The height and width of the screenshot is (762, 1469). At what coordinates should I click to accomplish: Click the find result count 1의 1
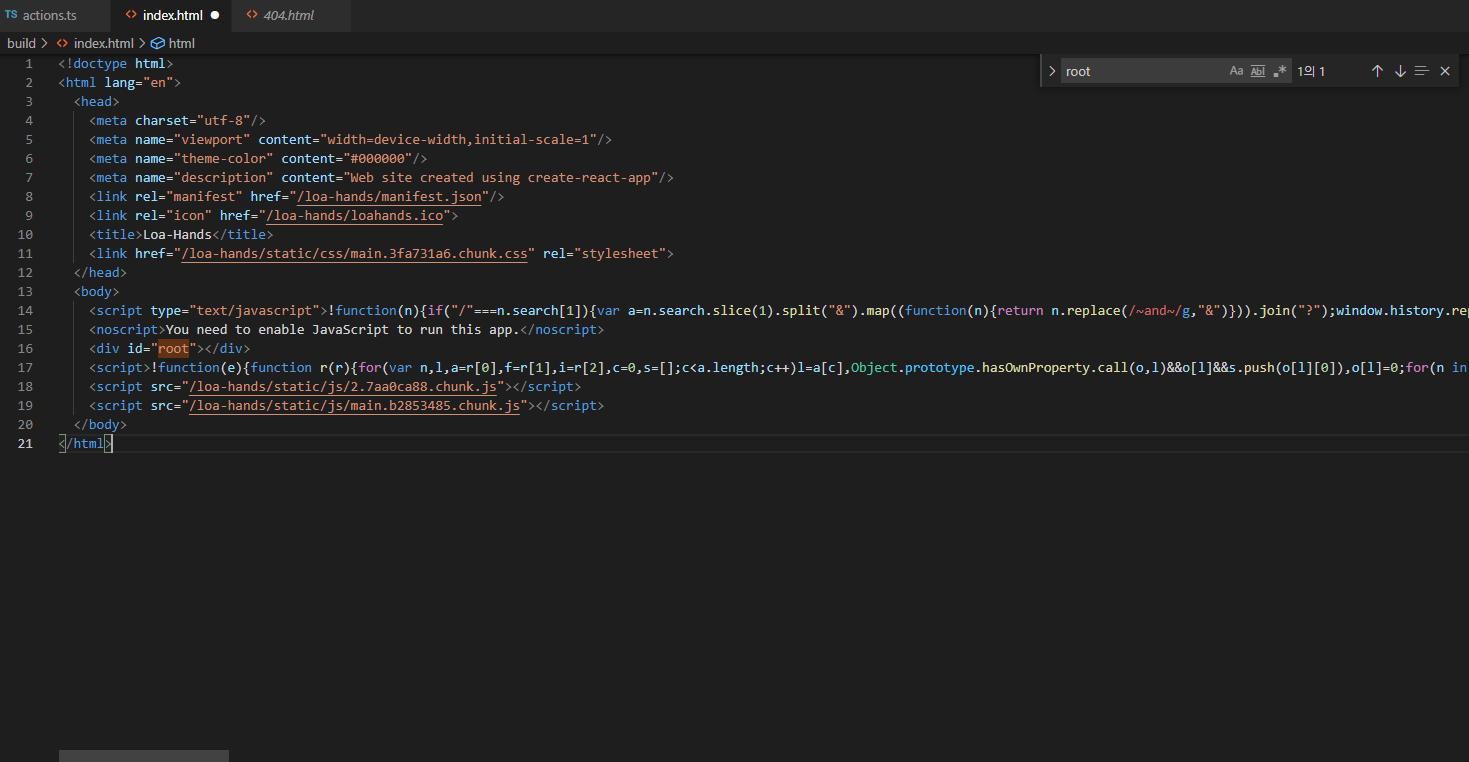pos(1311,71)
